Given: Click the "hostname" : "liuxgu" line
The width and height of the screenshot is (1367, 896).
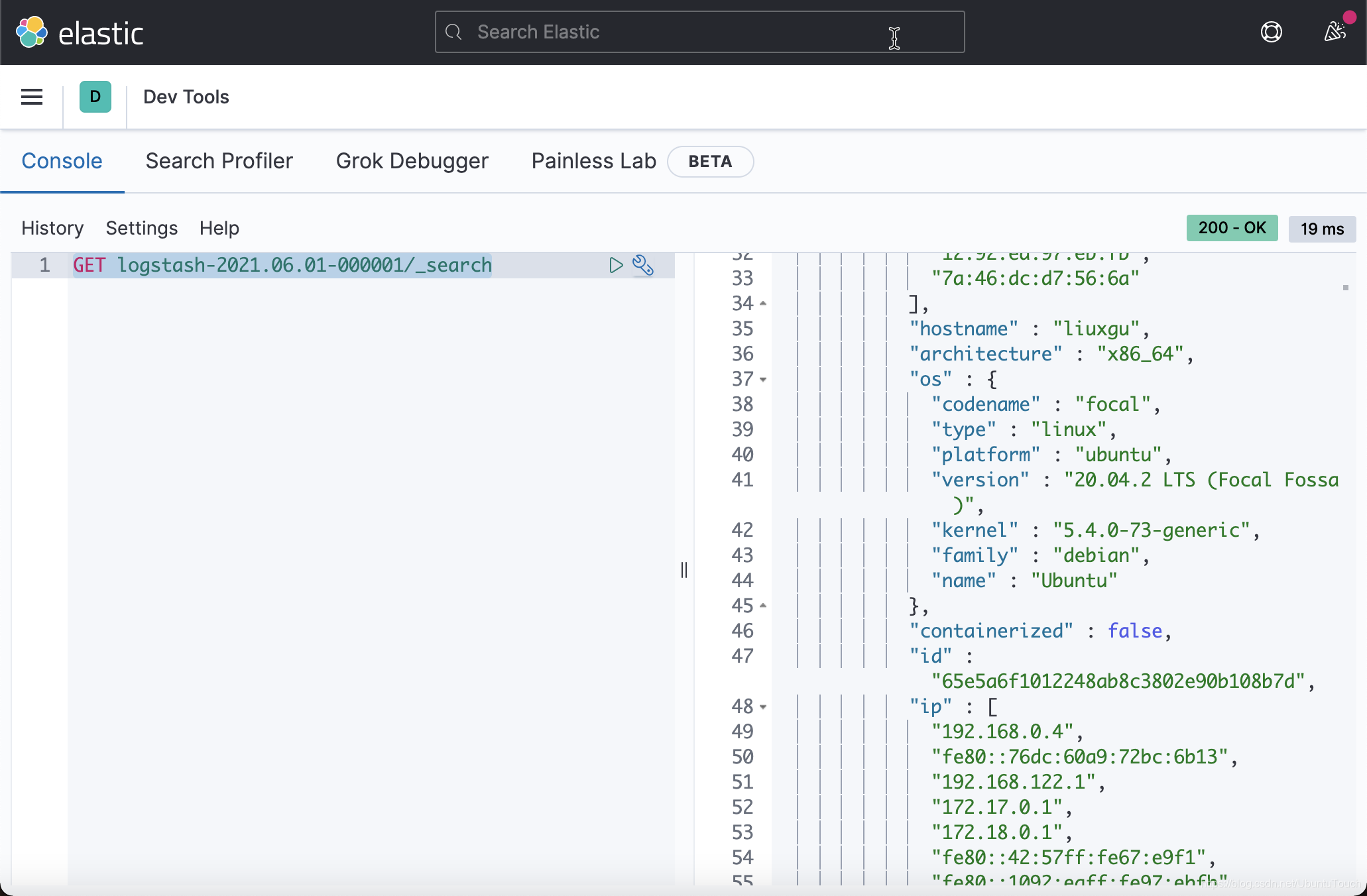Looking at the screenshot, I should pyautogui.click(x=1030, y=329).
